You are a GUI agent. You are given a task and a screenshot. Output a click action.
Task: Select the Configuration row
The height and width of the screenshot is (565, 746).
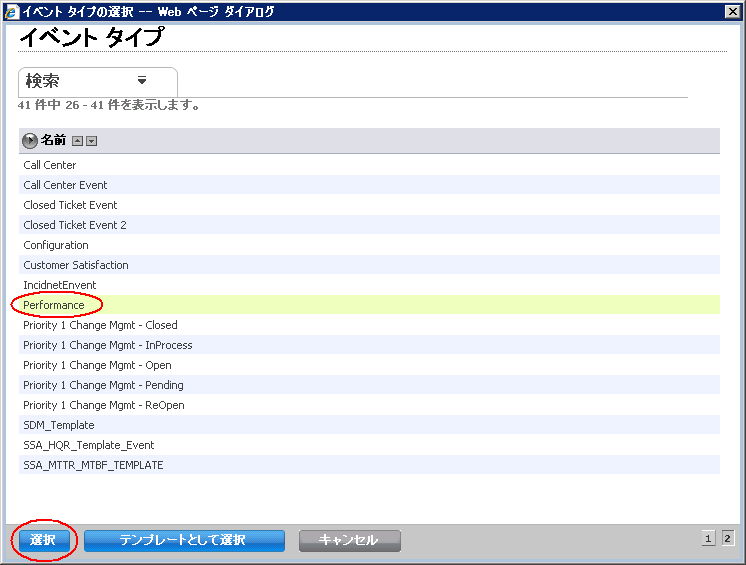[369, 244]
